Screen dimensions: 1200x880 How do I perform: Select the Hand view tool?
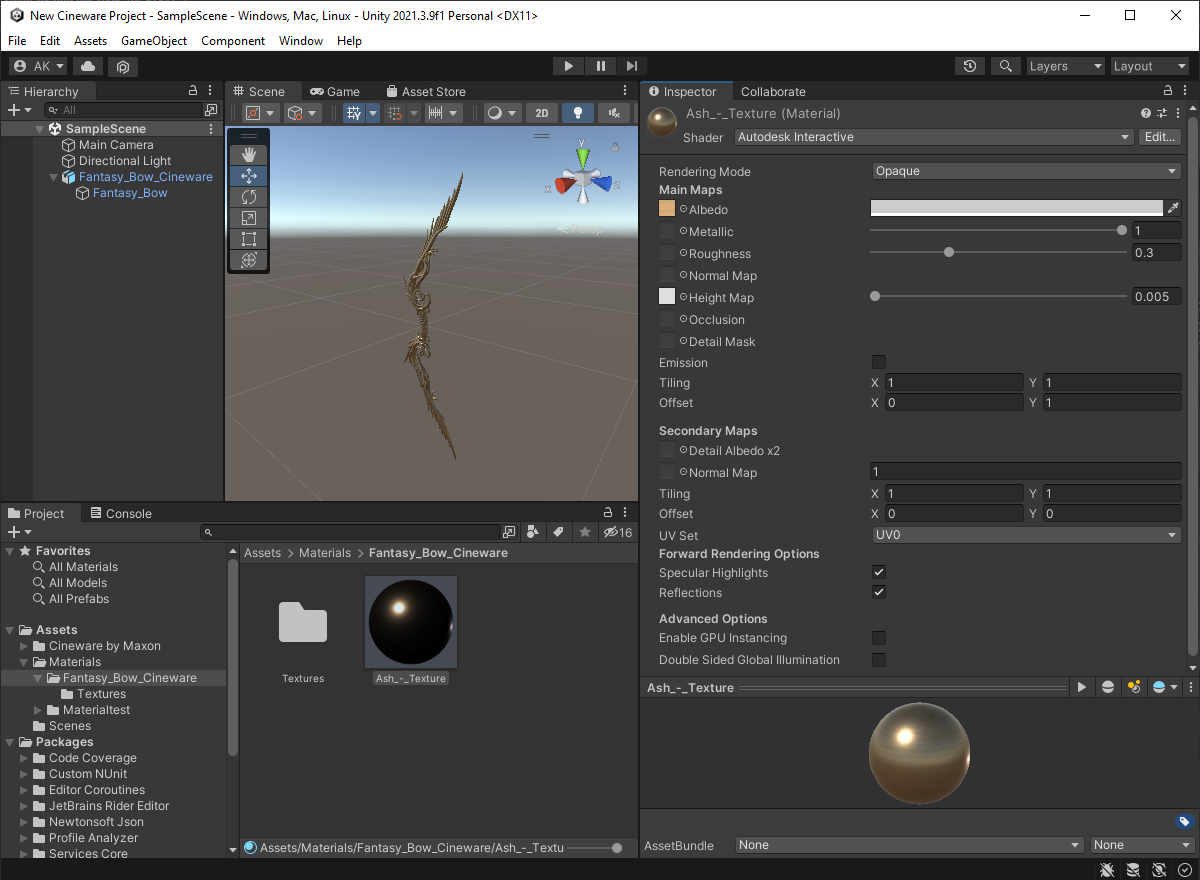tap(249, 154)
